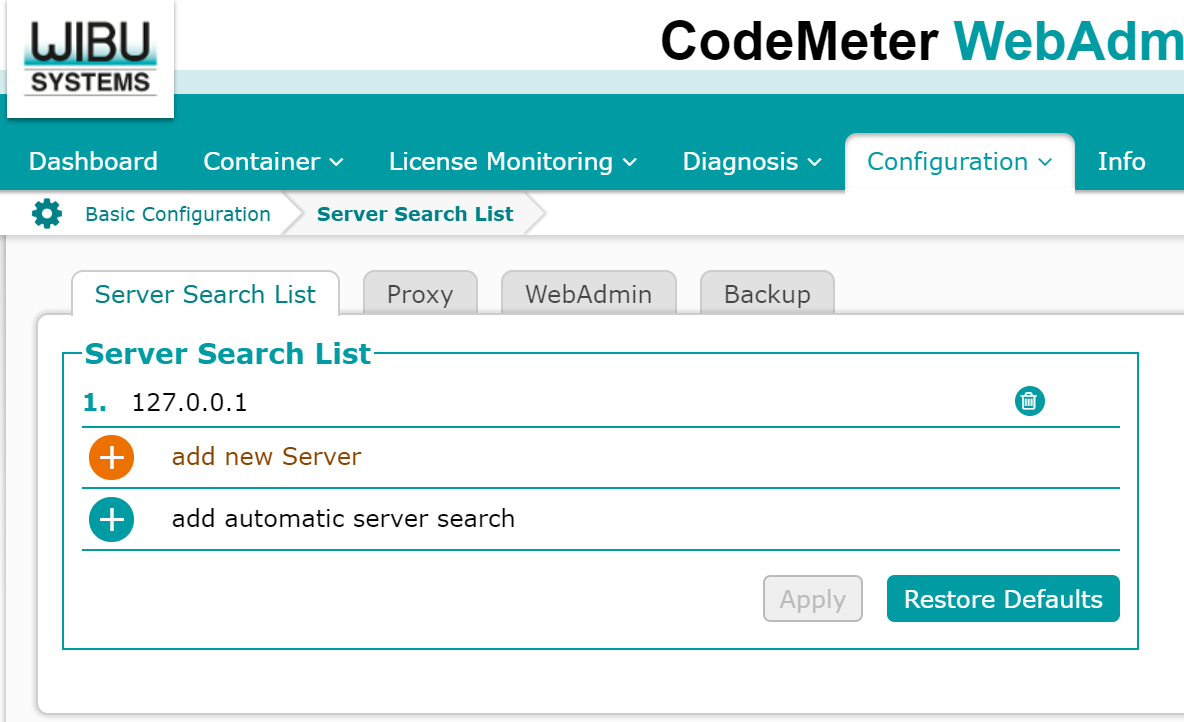Click the CodeMeter WebAdmin title
This screenshot has height=722, width=1184.
(x=922, y=41)
